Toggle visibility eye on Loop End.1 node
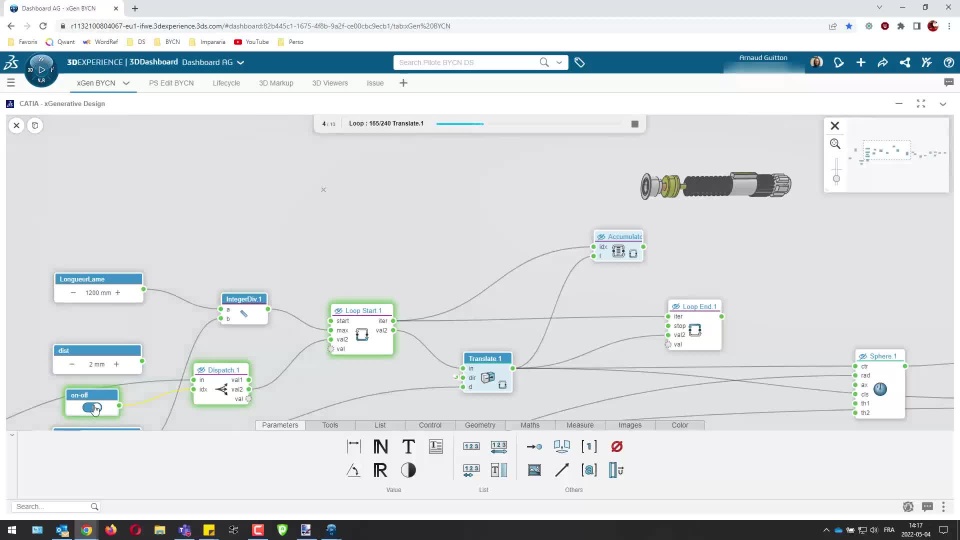Screen dimensions: 960x540 tap(676, 307)
